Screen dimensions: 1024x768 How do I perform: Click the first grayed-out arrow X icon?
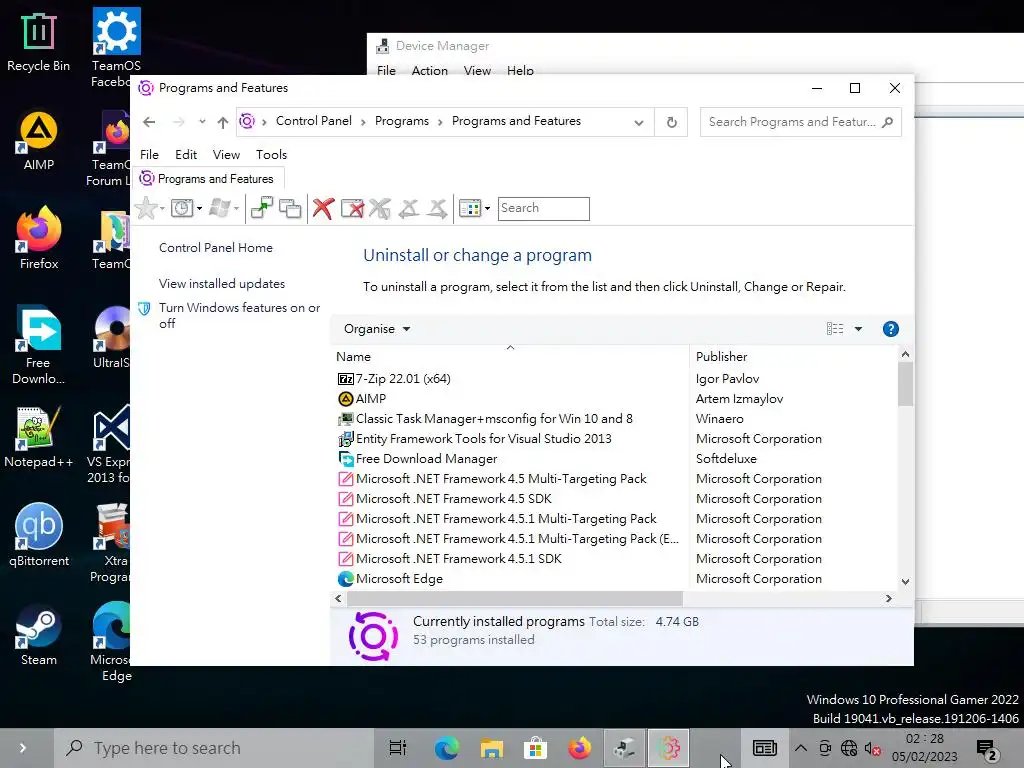tap(409, 208)
